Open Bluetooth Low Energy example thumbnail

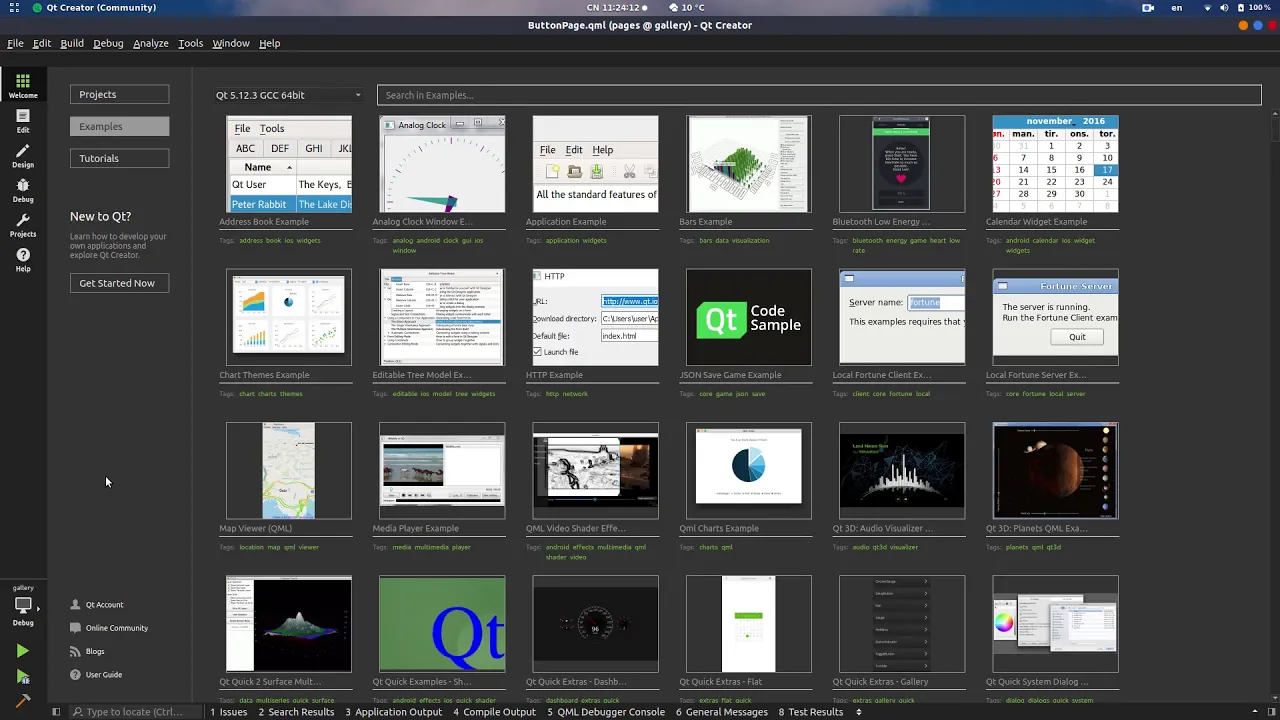tap(902, 164)
